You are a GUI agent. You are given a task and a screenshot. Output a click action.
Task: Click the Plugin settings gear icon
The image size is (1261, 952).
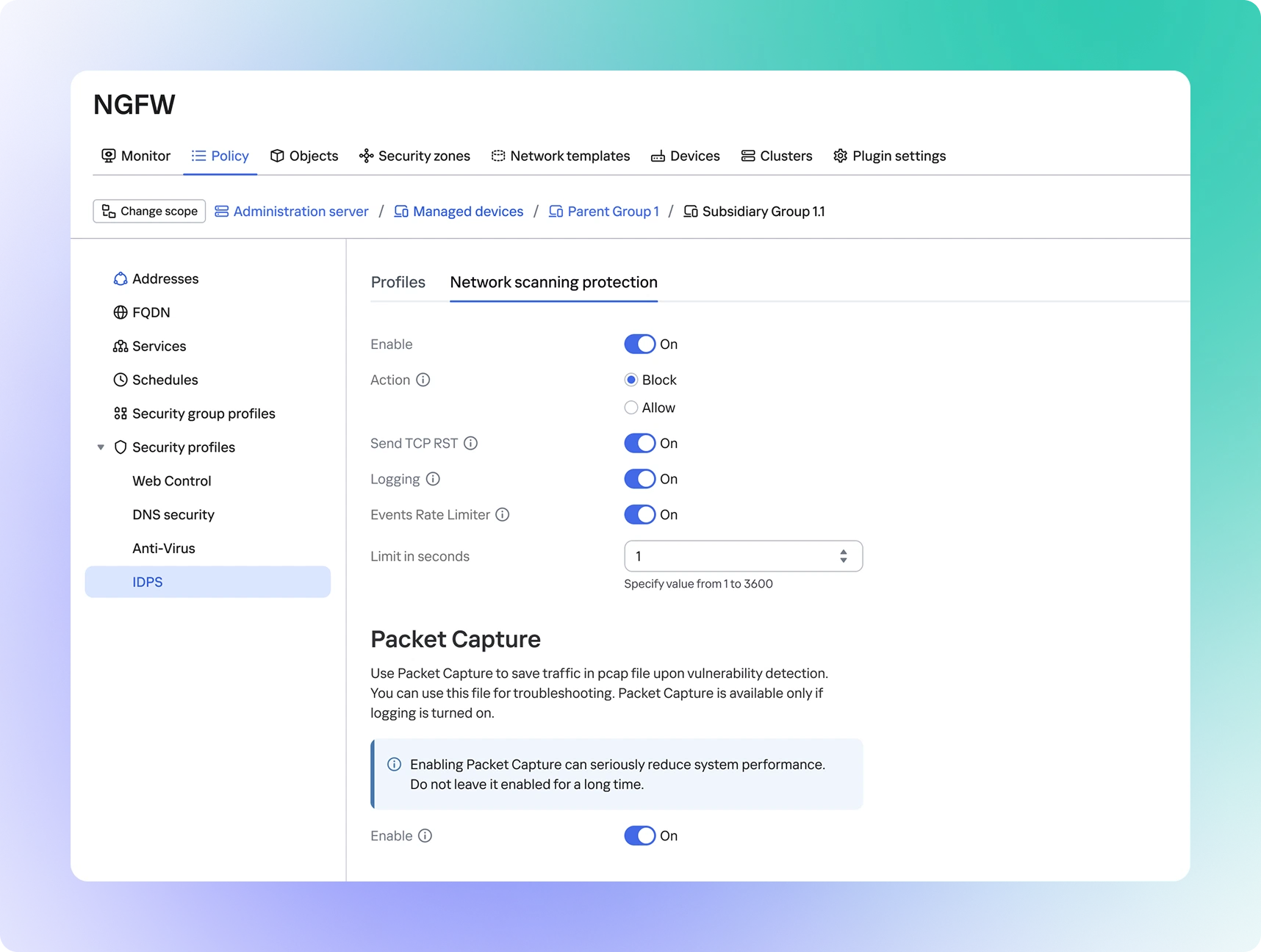click(x=840, y=156)
